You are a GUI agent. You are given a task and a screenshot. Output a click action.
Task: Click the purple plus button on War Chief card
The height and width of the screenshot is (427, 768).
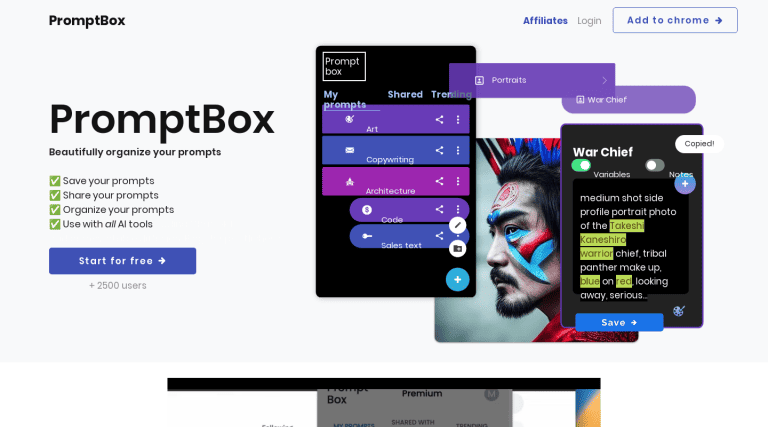[685, 184]
